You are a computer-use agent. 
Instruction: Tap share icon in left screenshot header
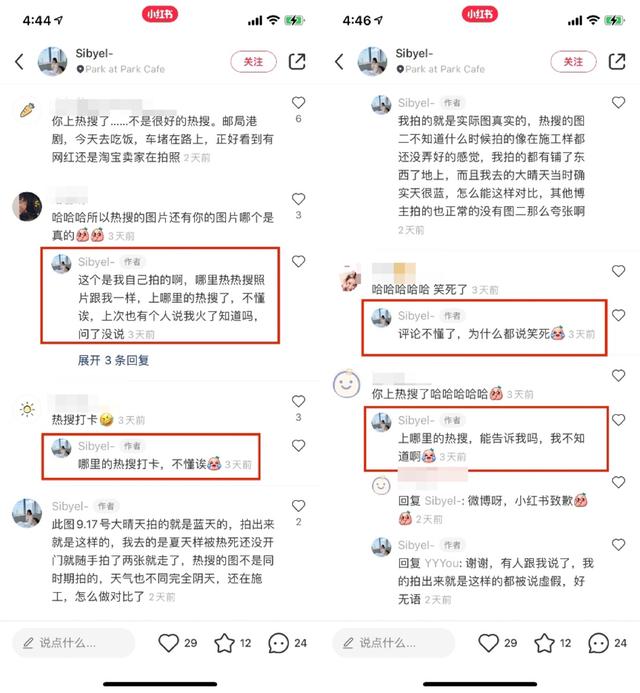click(x=297, y=61)
